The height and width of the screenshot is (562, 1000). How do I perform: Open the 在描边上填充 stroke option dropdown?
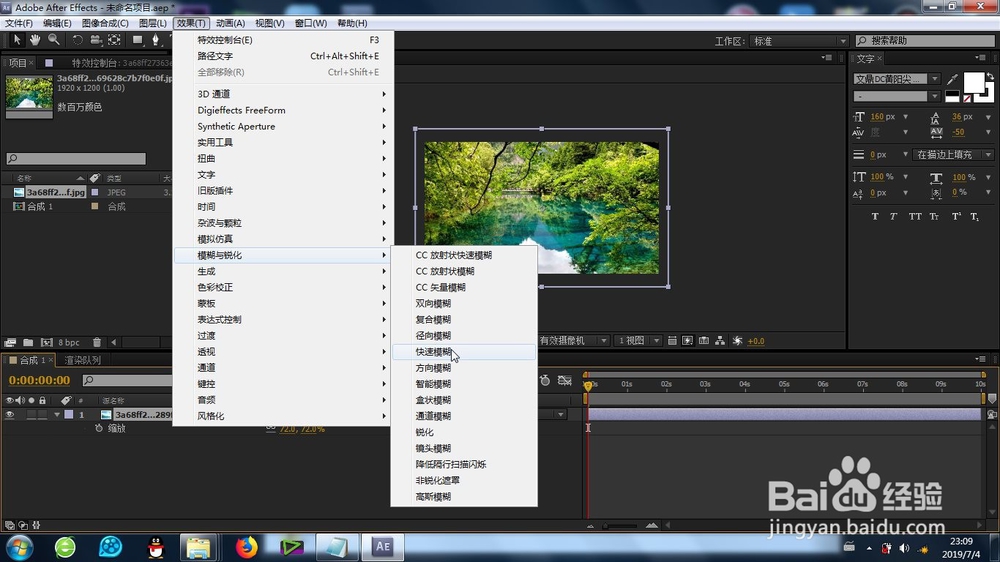coord(952,154)
